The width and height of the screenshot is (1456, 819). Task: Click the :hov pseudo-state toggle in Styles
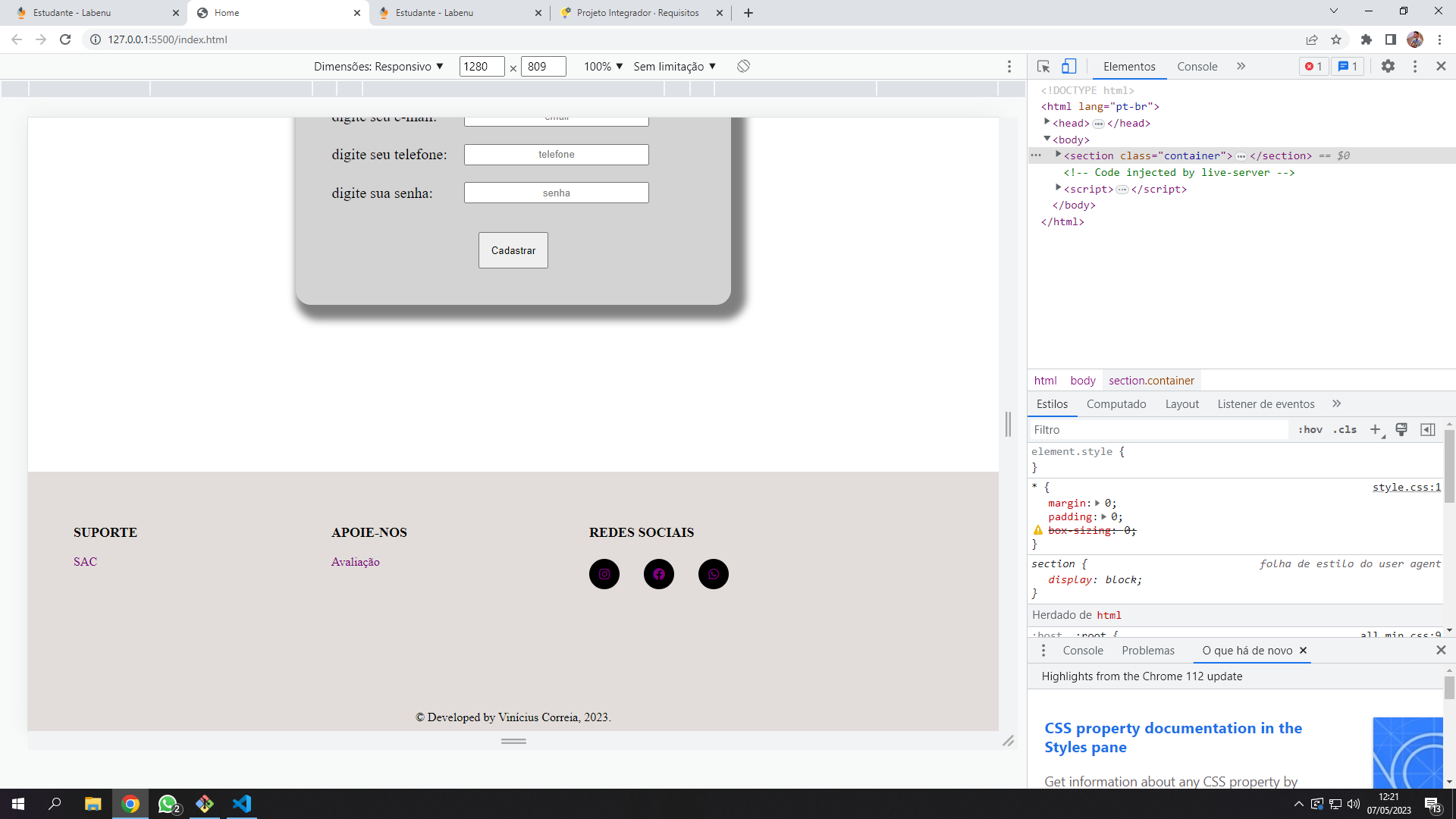1310,429
